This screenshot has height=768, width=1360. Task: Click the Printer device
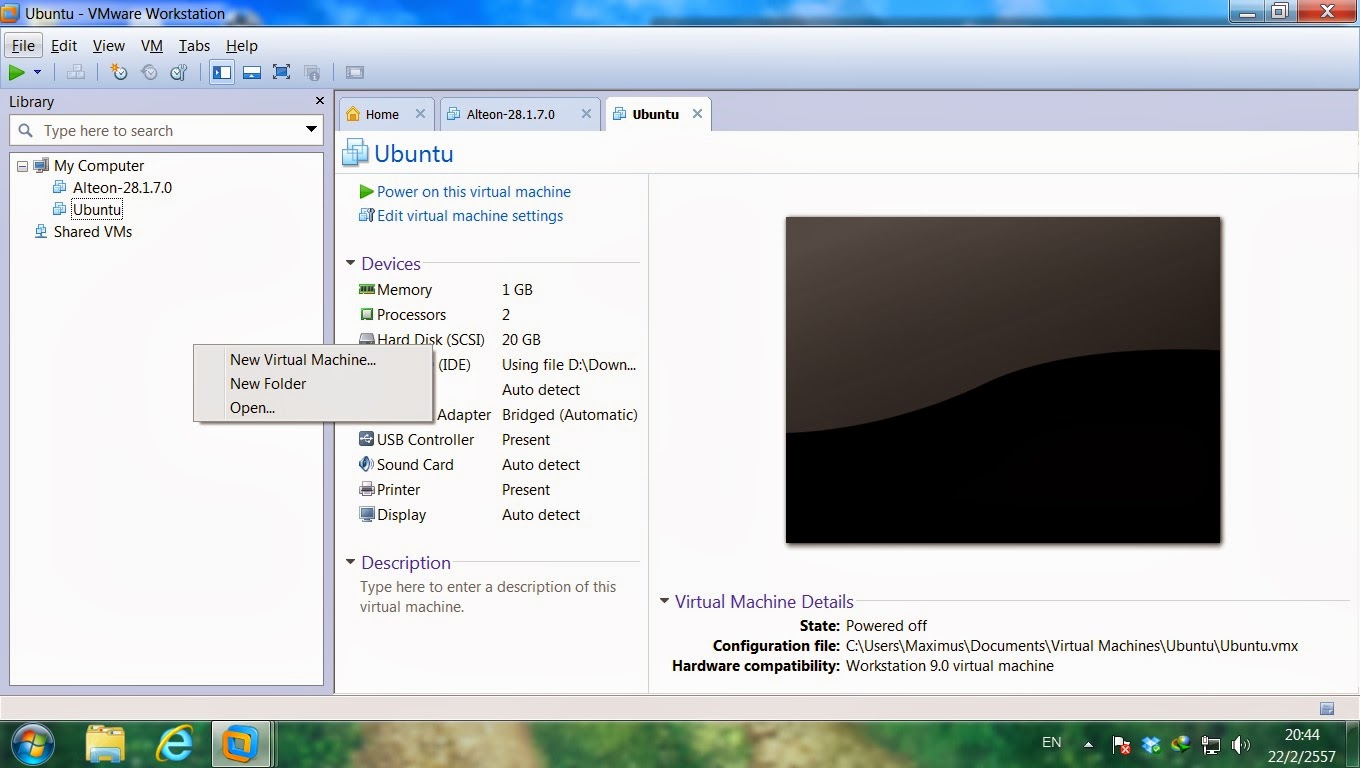[497, 490]
